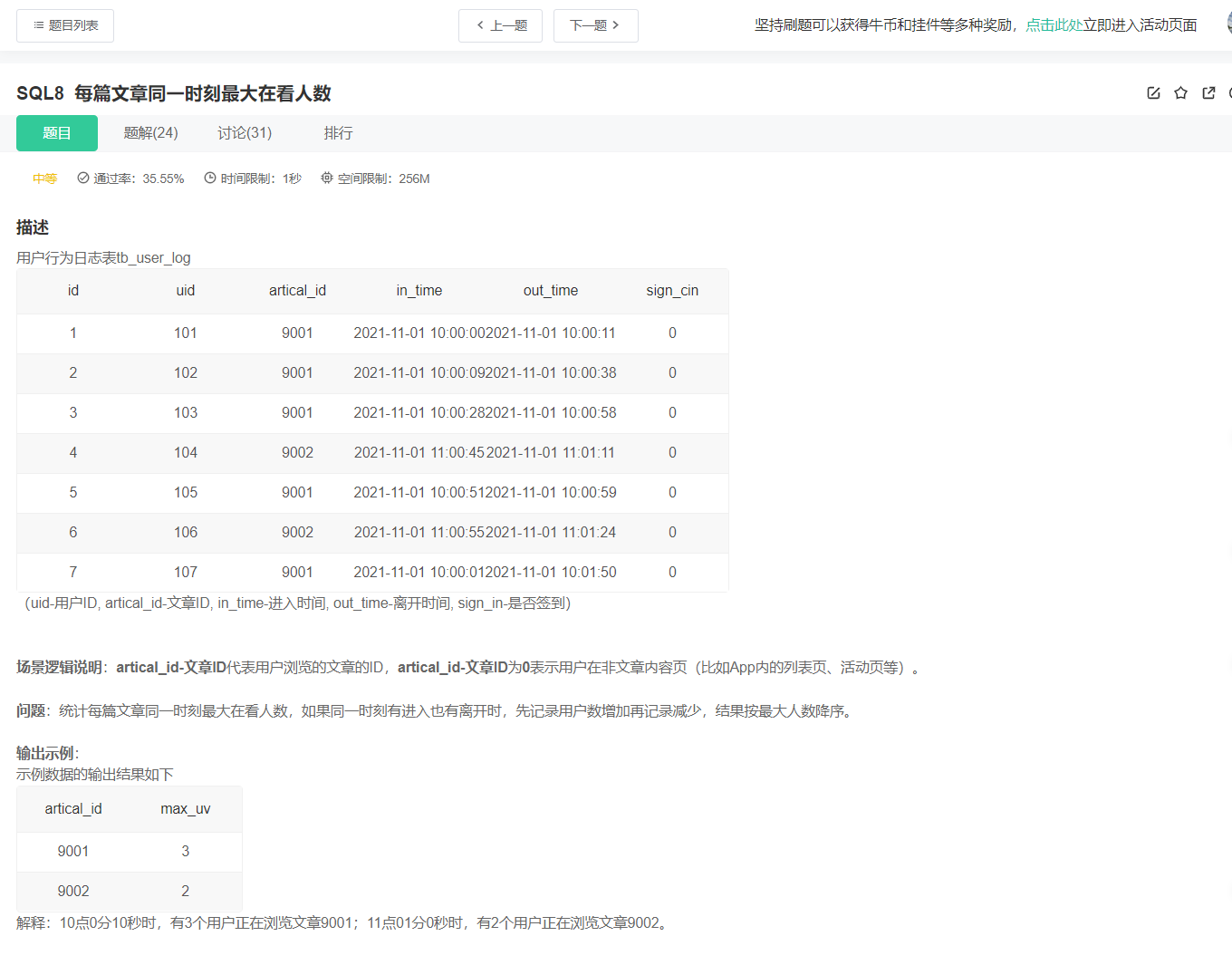1232x965 pixels.
Task: Click the pass rate check icon
Action: [x=83, y=179]
